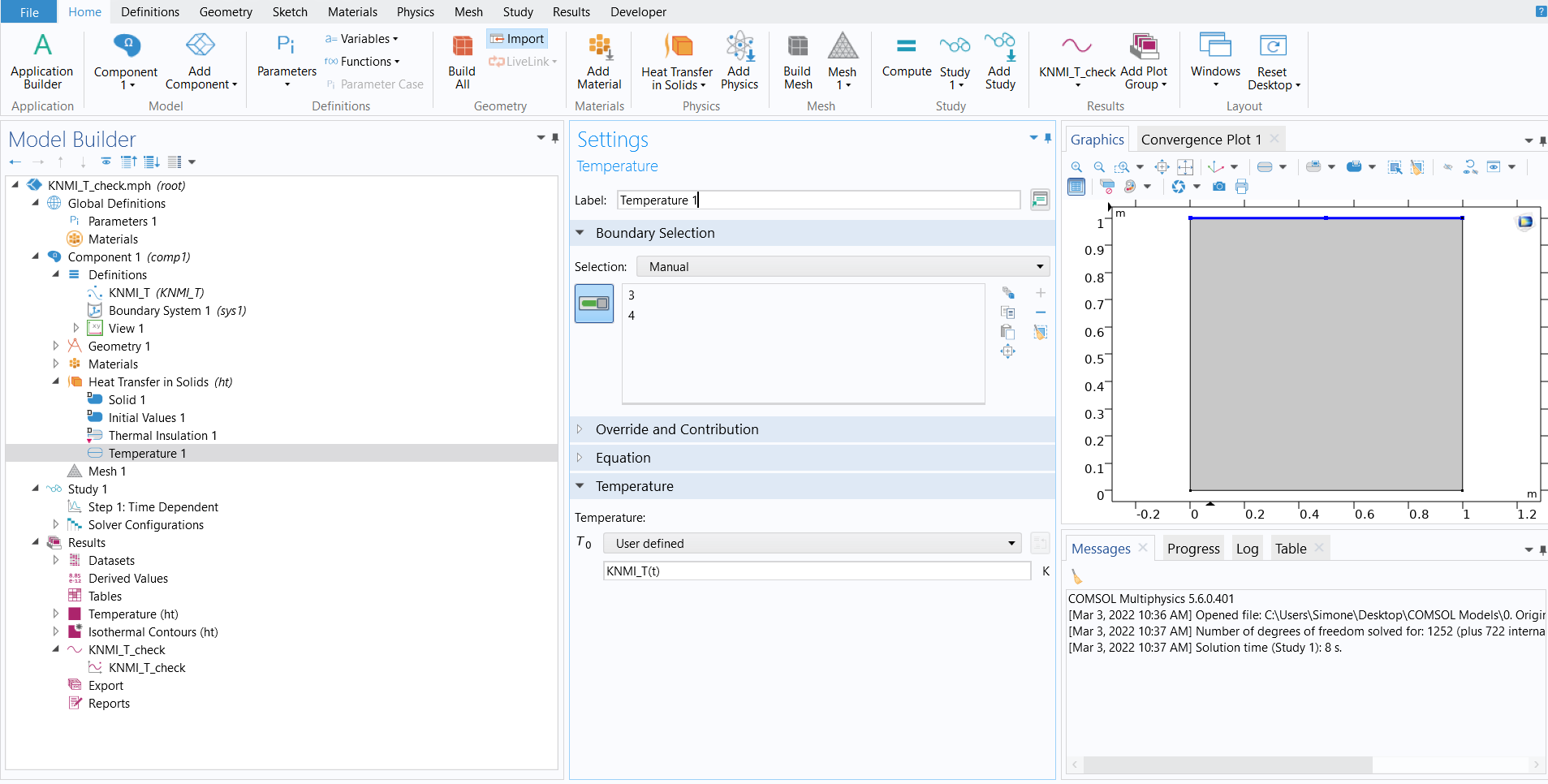Print the Graphics view with printer icon
The height and width of the screenshot is (784, 1548).
tap(1241, 187)
